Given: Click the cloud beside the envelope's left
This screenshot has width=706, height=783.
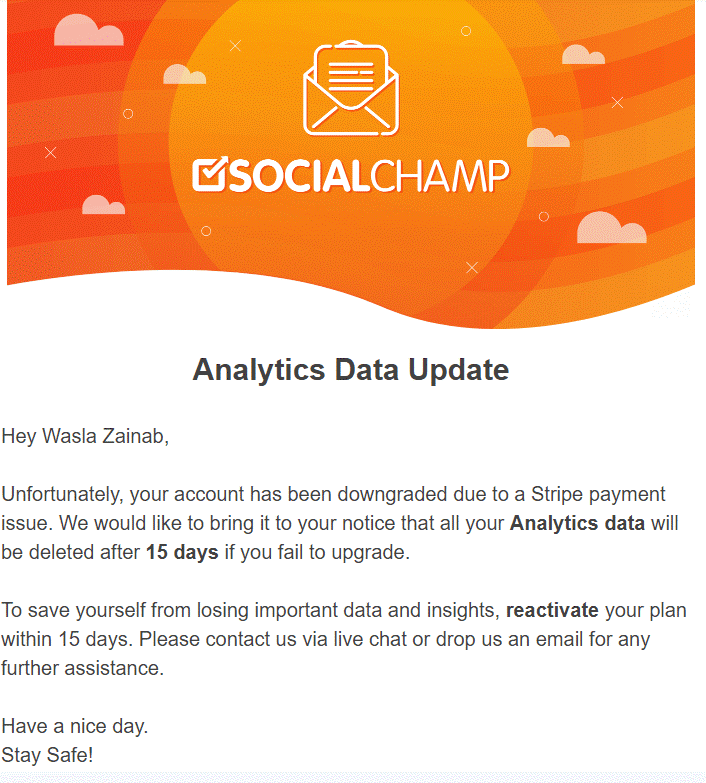Looking at the screenshot, I should click(x=184, y=74).
